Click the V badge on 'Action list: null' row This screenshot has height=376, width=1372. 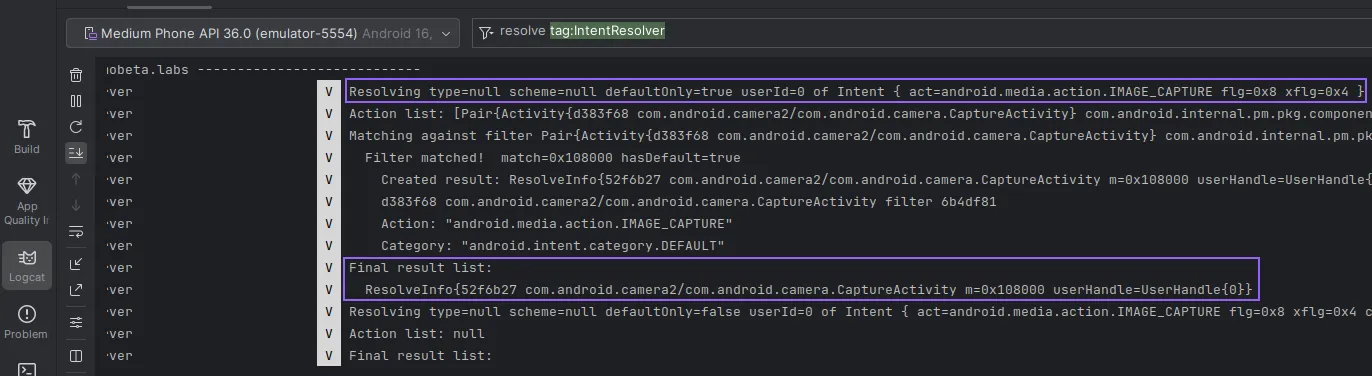tap(330, 334)
